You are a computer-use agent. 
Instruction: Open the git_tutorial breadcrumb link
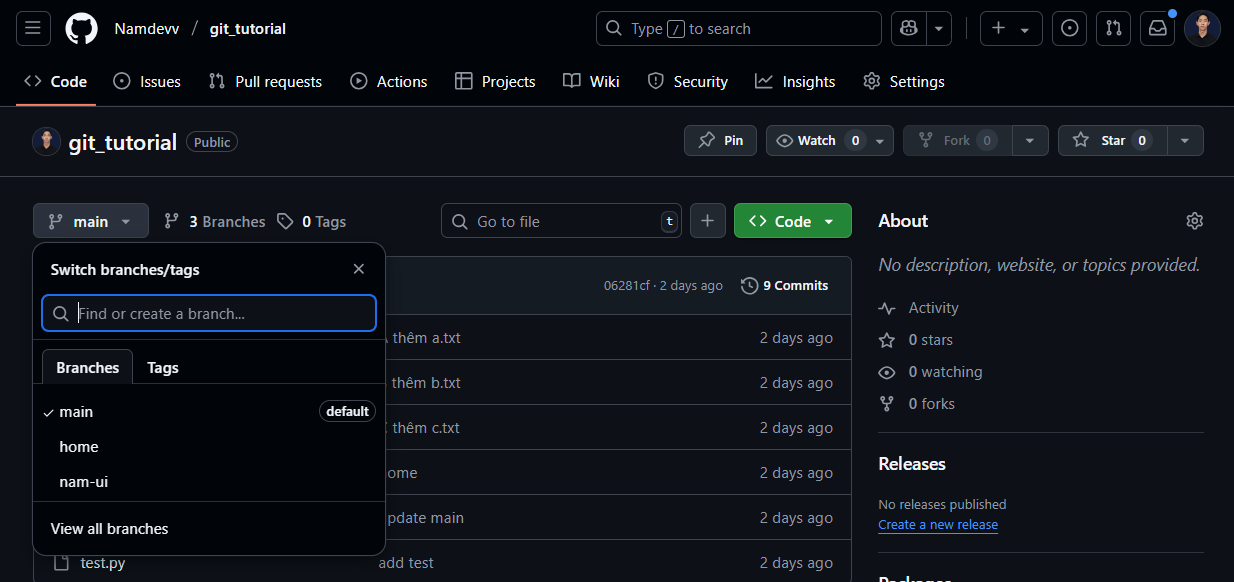tap(248, 29)
